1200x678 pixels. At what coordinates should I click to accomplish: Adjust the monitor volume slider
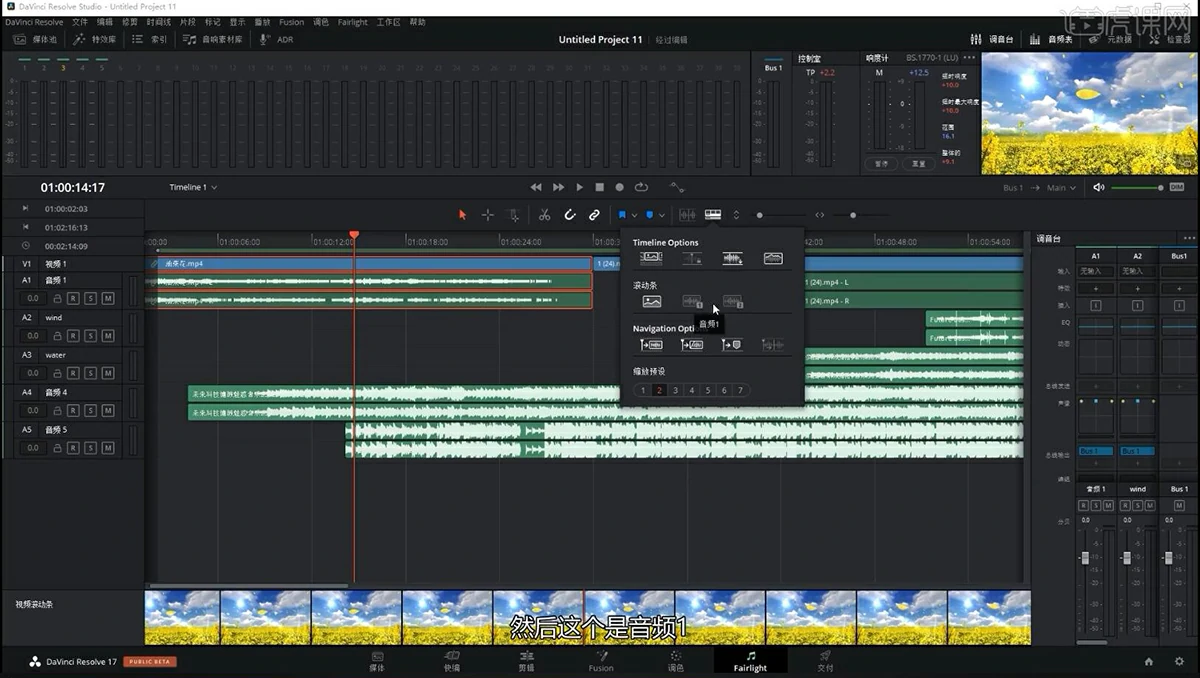[1137, 188]
